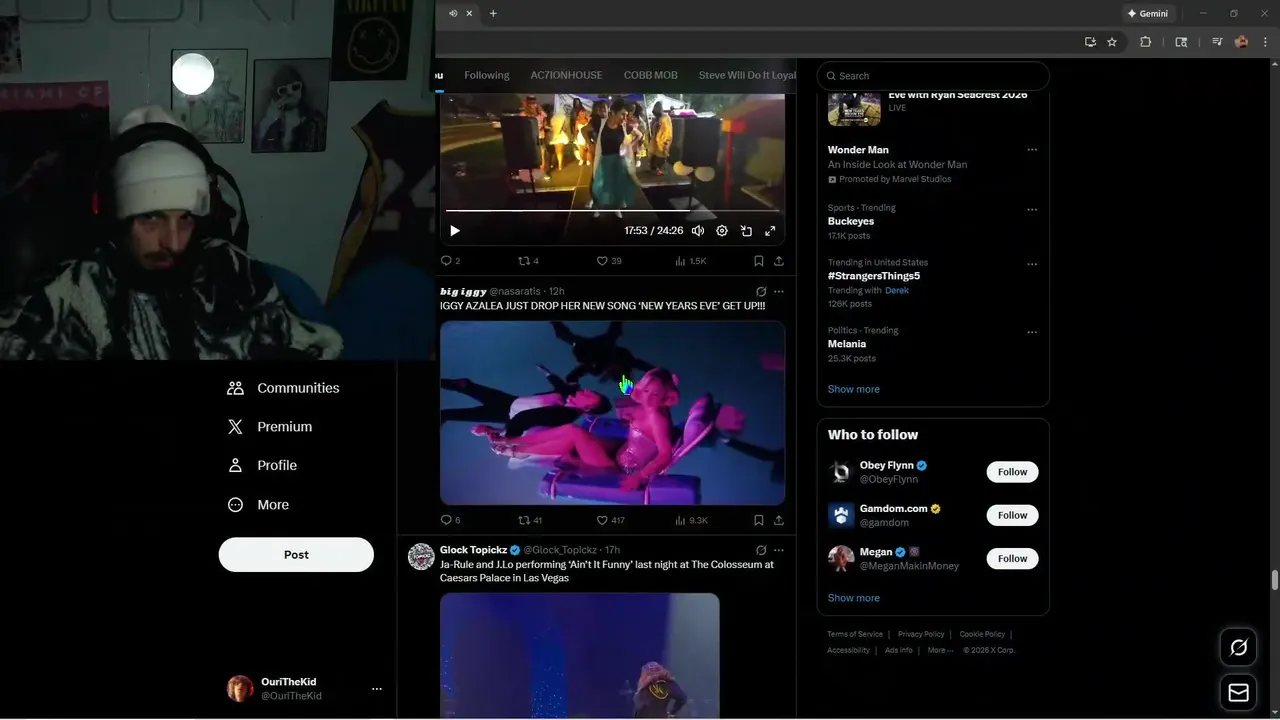Open Chrome menu three dots
This screenshot has width=1280, height=720.
coord(1266,42)
